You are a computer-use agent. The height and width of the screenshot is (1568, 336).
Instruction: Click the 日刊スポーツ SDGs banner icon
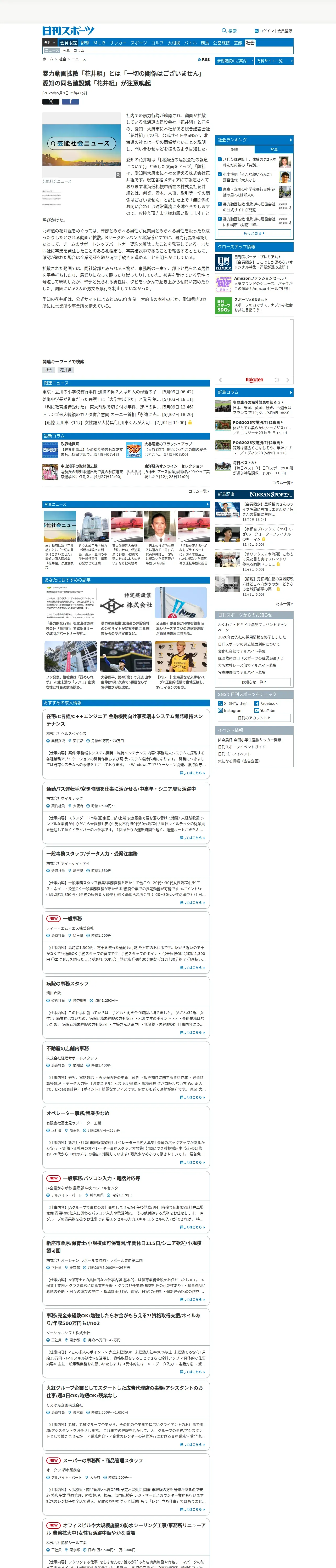(x=223, y=305)
